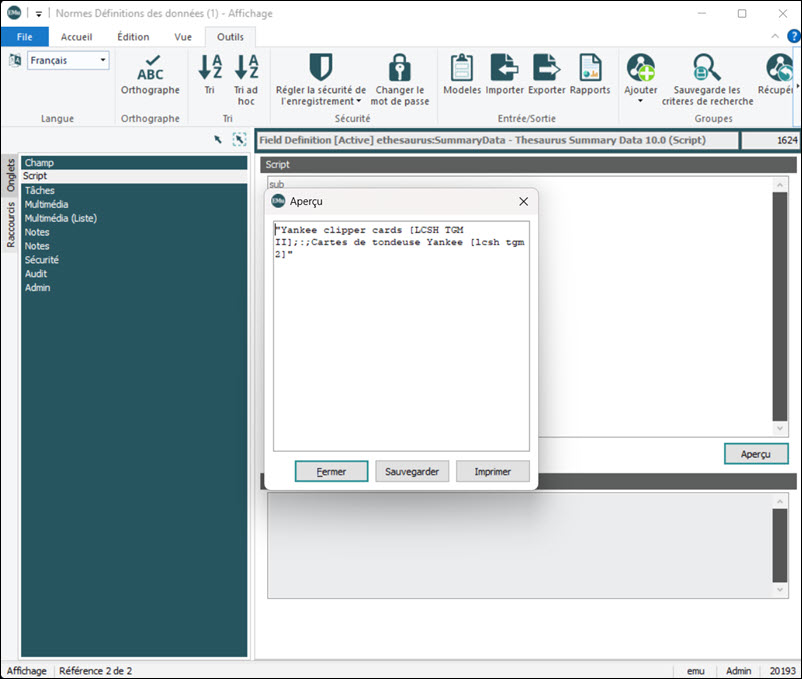Open the Tri ad hoc sort tool
802x679 pixels.
point(246,79)
